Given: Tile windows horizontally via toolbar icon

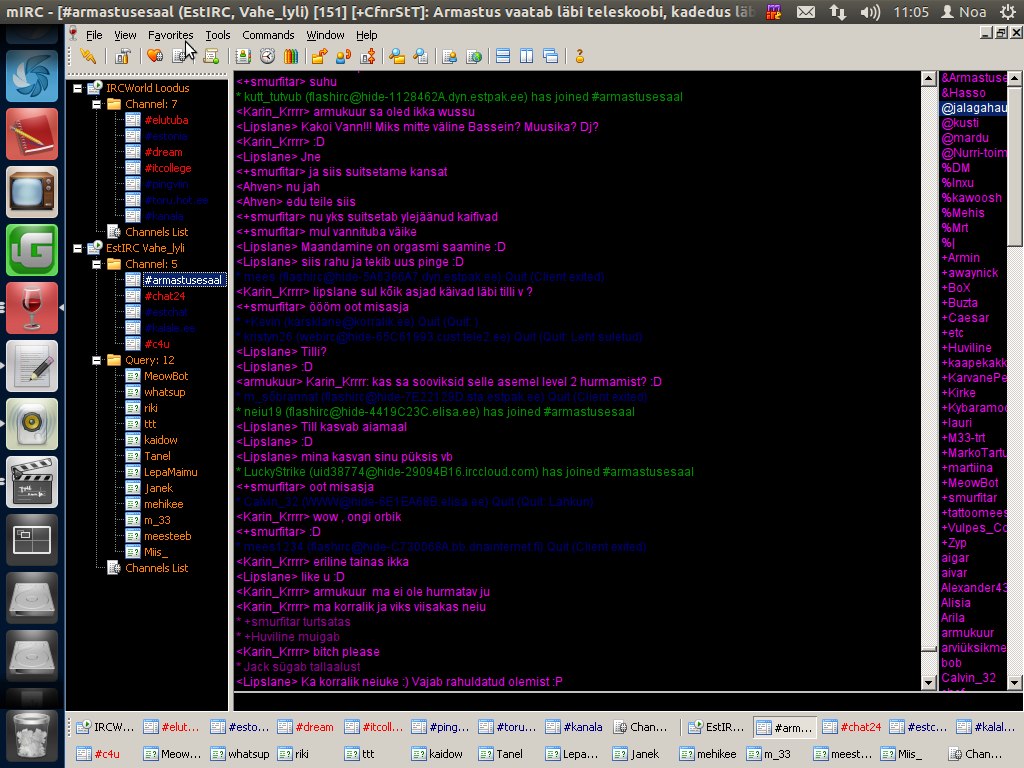Looking at the screenshot, I should point(503,57).
